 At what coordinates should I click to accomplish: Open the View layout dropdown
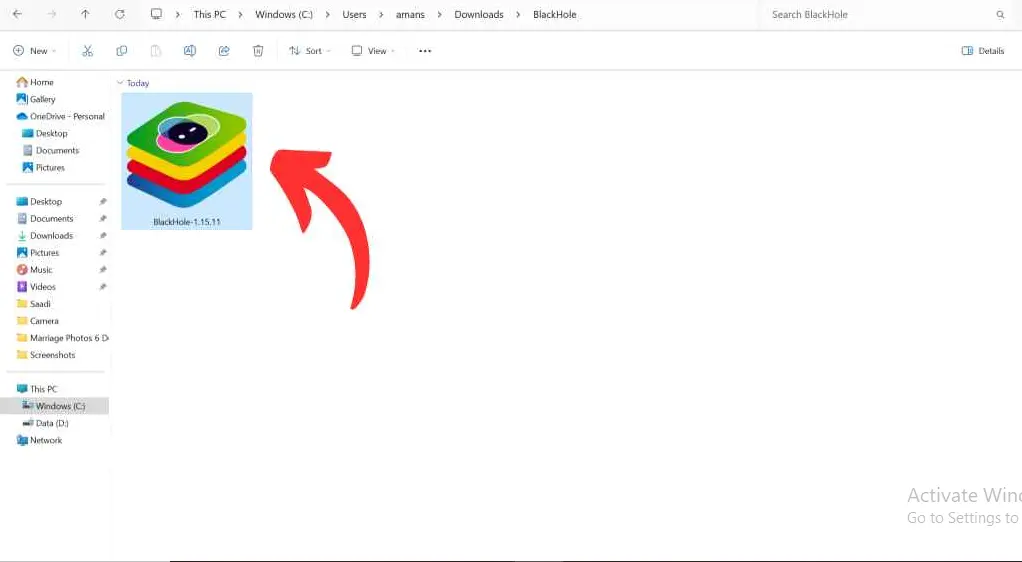(x=373, y=51)
